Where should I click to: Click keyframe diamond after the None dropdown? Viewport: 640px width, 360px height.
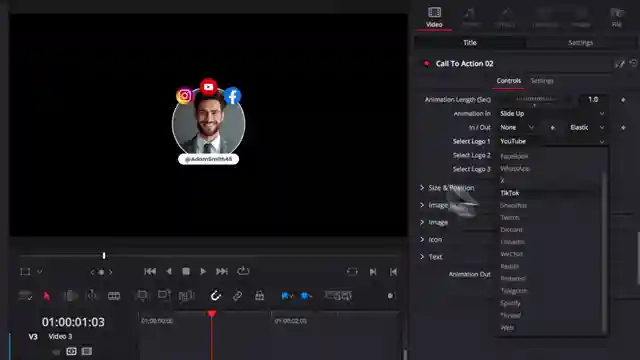click(x=552, y=128)
